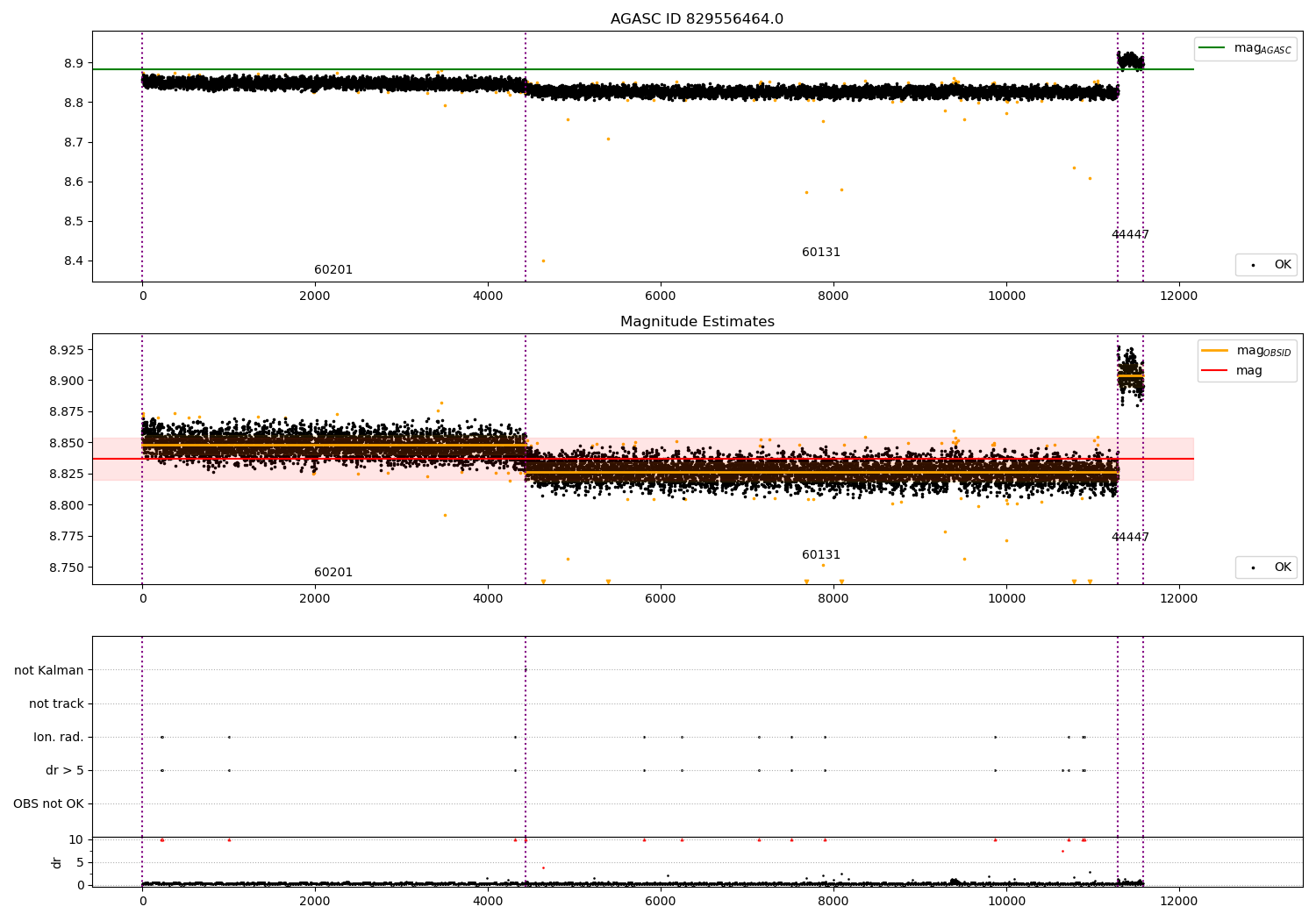This screenshot has width=1316, height=921.
Task: Click the 'OK' legend in the top plot
Action: (x=1266, y=265)
